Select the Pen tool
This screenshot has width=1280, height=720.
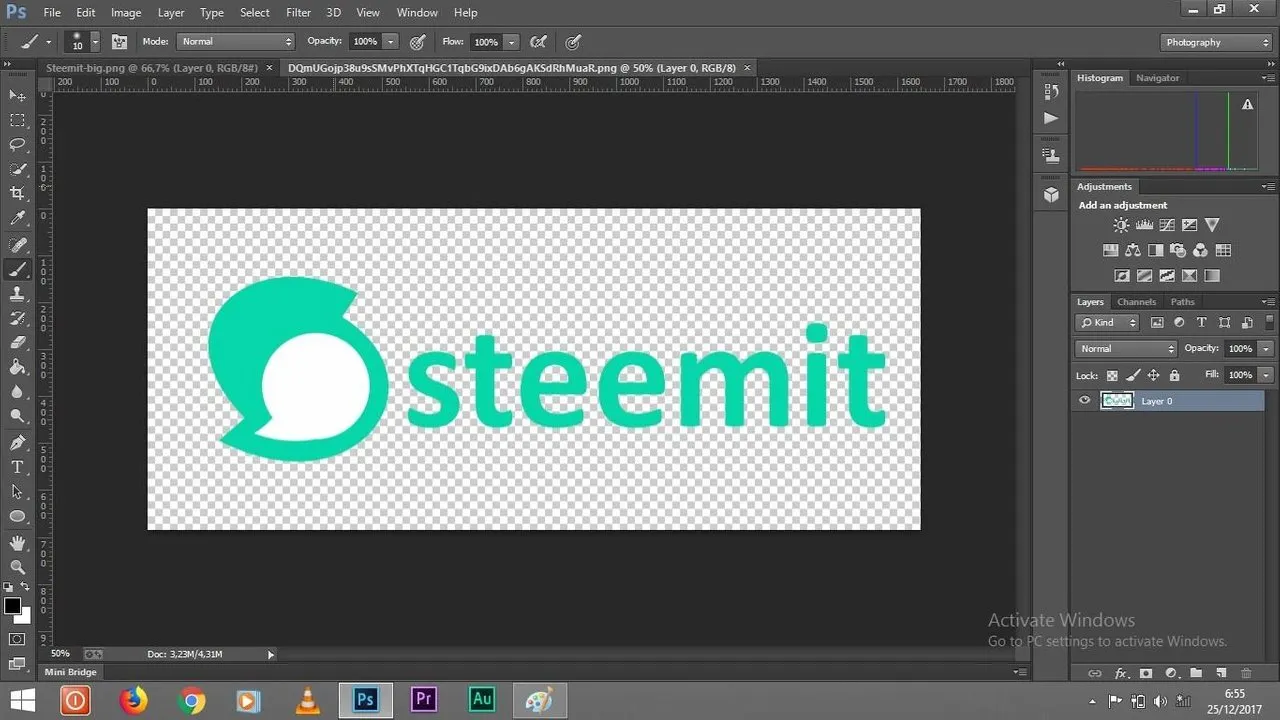pos(17,443)
